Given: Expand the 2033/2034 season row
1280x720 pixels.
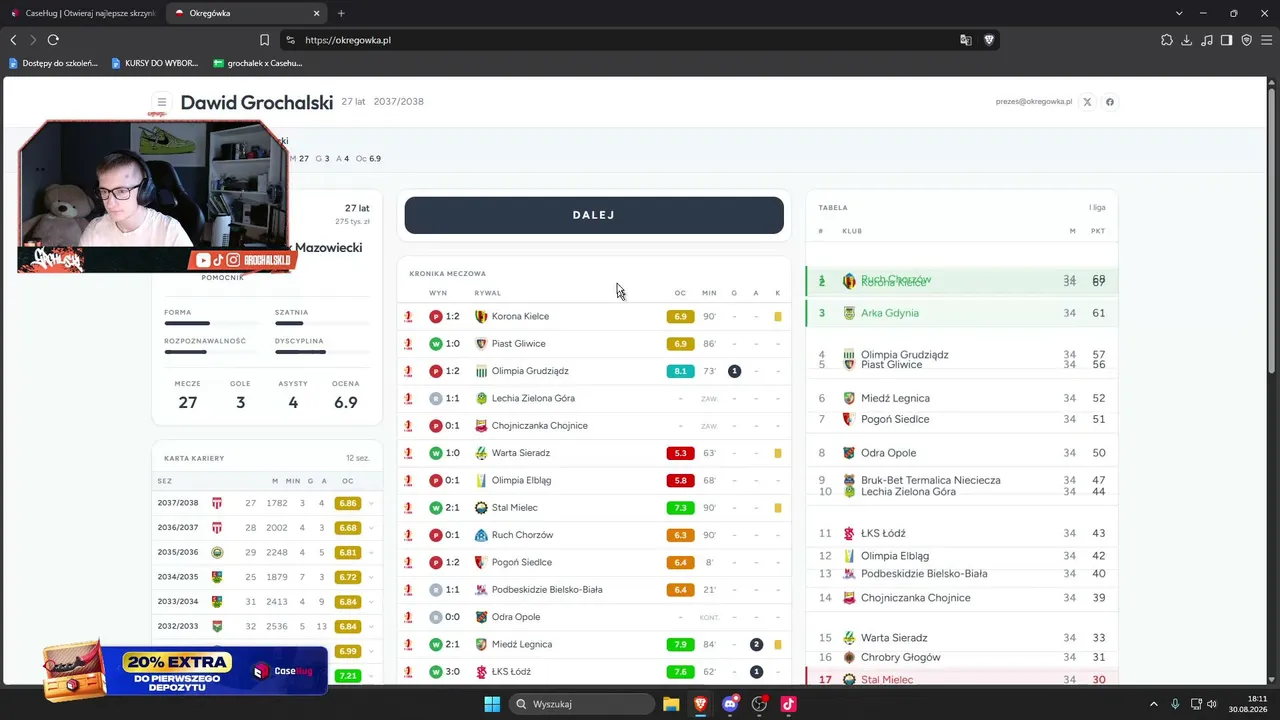Looking at the screenshot, I should (371, 602).
